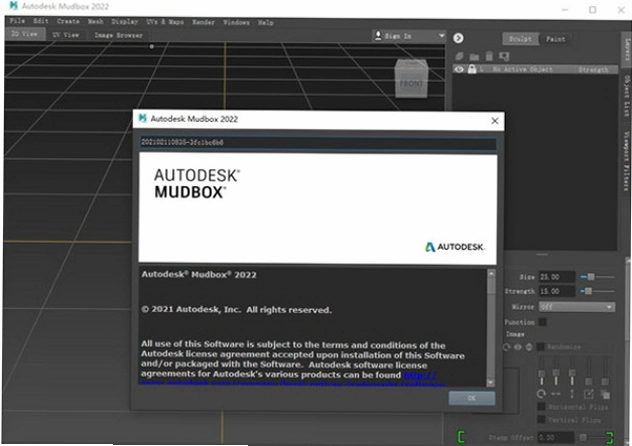Close the Autodesk Mudbox 2022 dialog

(495, 121)
